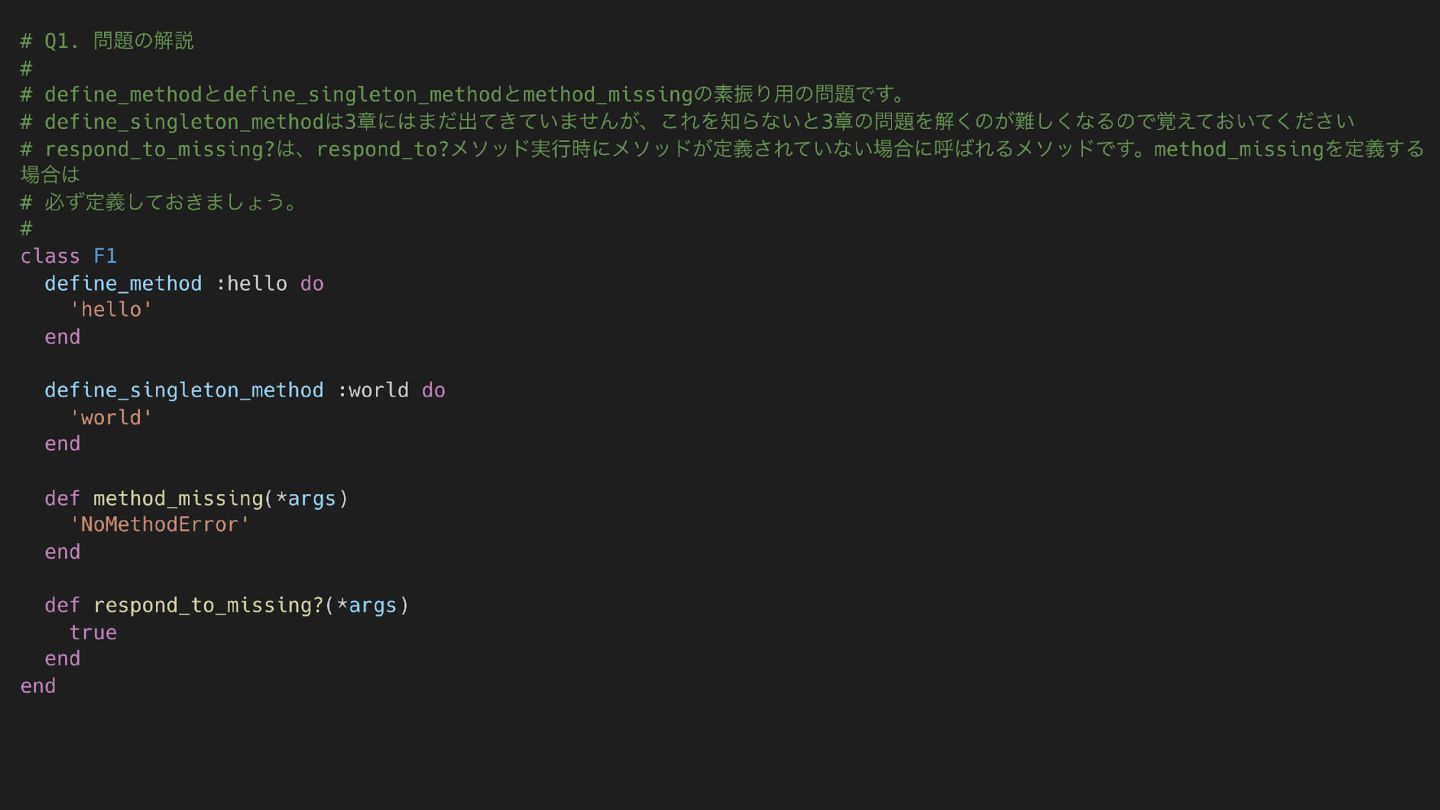
Task: Click respond_to_missing? name in its def line
Action: tap(208, 605)
